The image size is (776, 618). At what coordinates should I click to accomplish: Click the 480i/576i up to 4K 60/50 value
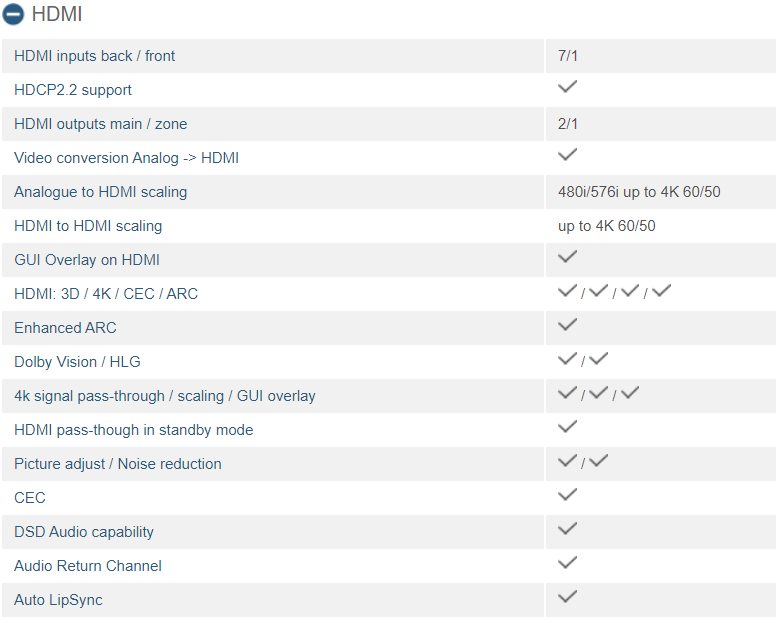[639, 192]
